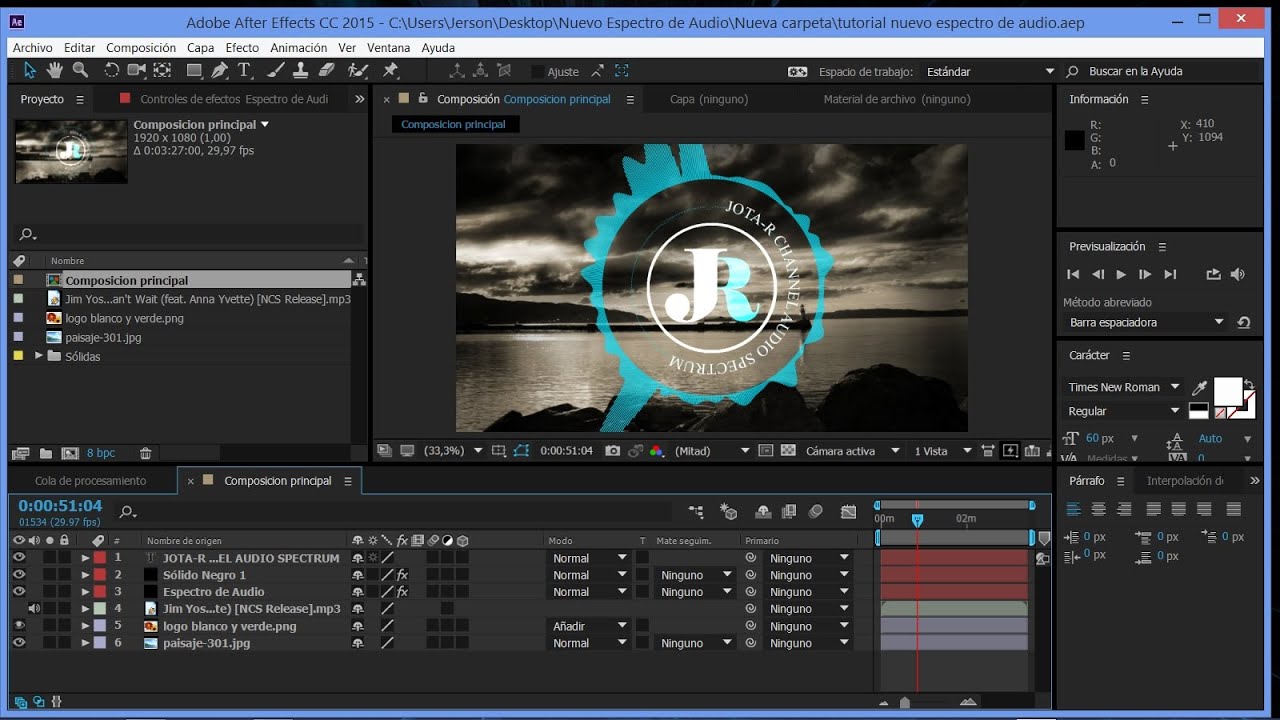Toggle fx switch on Espectro de Audio

click(402, 592)
